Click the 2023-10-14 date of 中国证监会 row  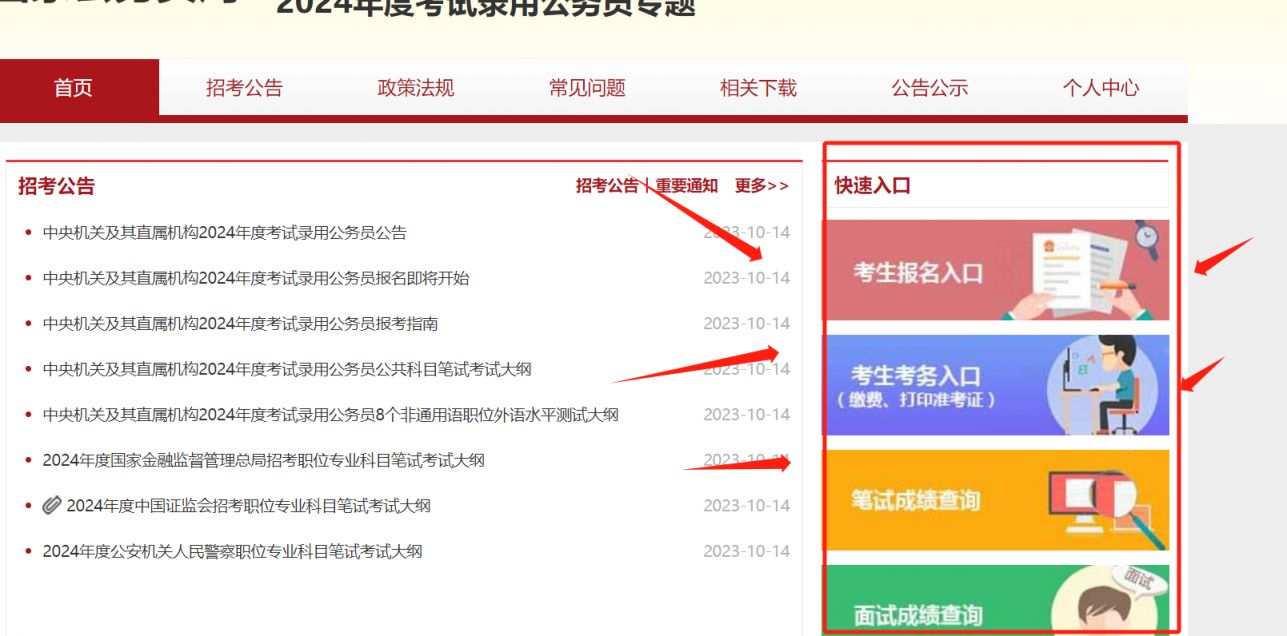coord(746,506)
